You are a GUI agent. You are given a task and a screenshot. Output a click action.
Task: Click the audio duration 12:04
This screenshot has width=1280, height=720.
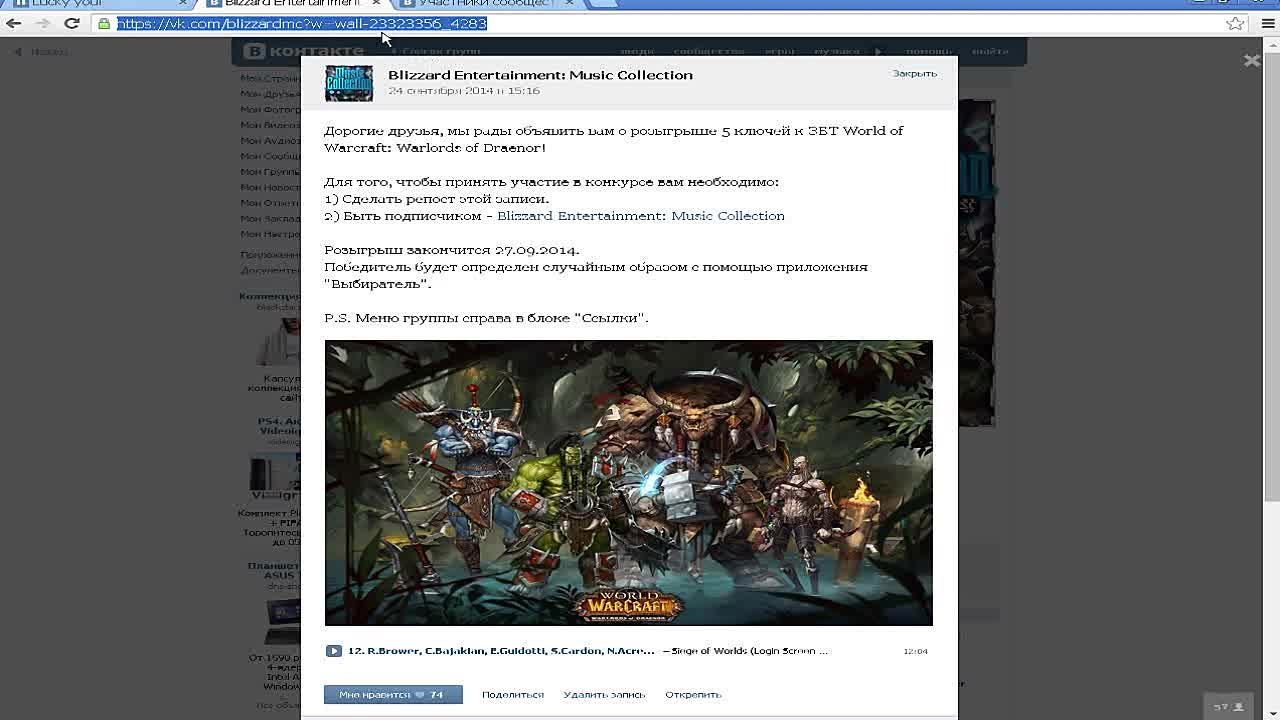click(915, 651)
